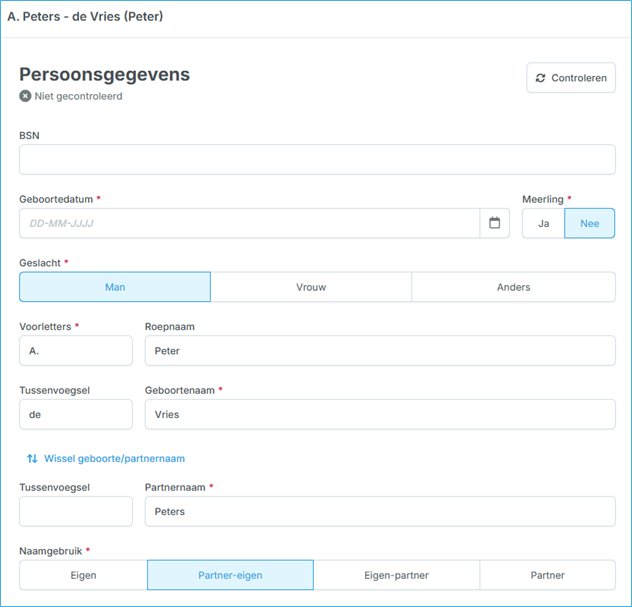Click the refresh icon in Controleren button
The height and width of the screenshot is (607, 632).
coord(541,78)
